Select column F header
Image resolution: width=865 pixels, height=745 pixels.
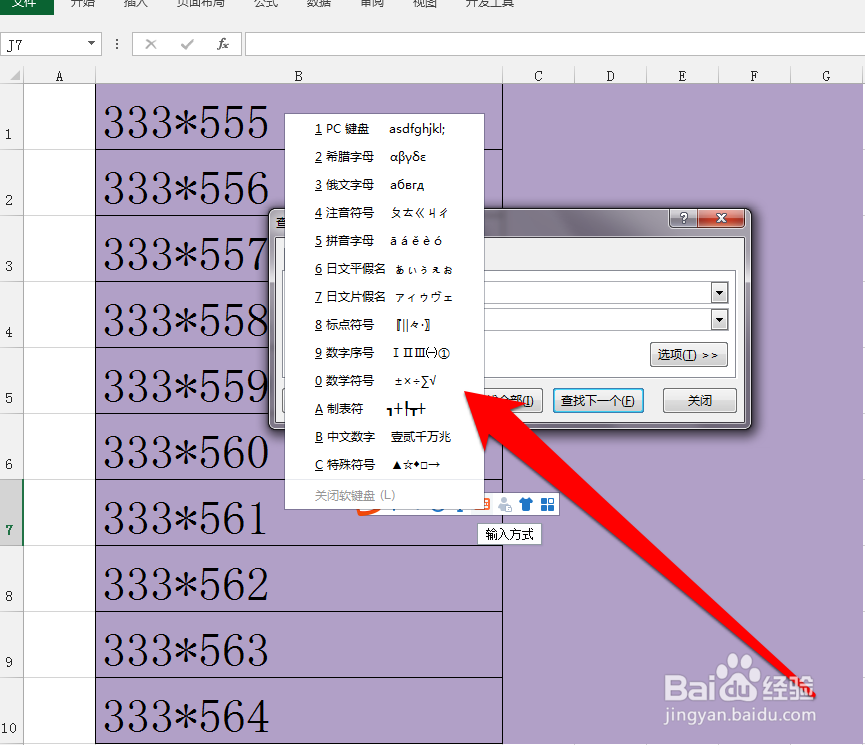pyautogui.click(x=754, y=76)
